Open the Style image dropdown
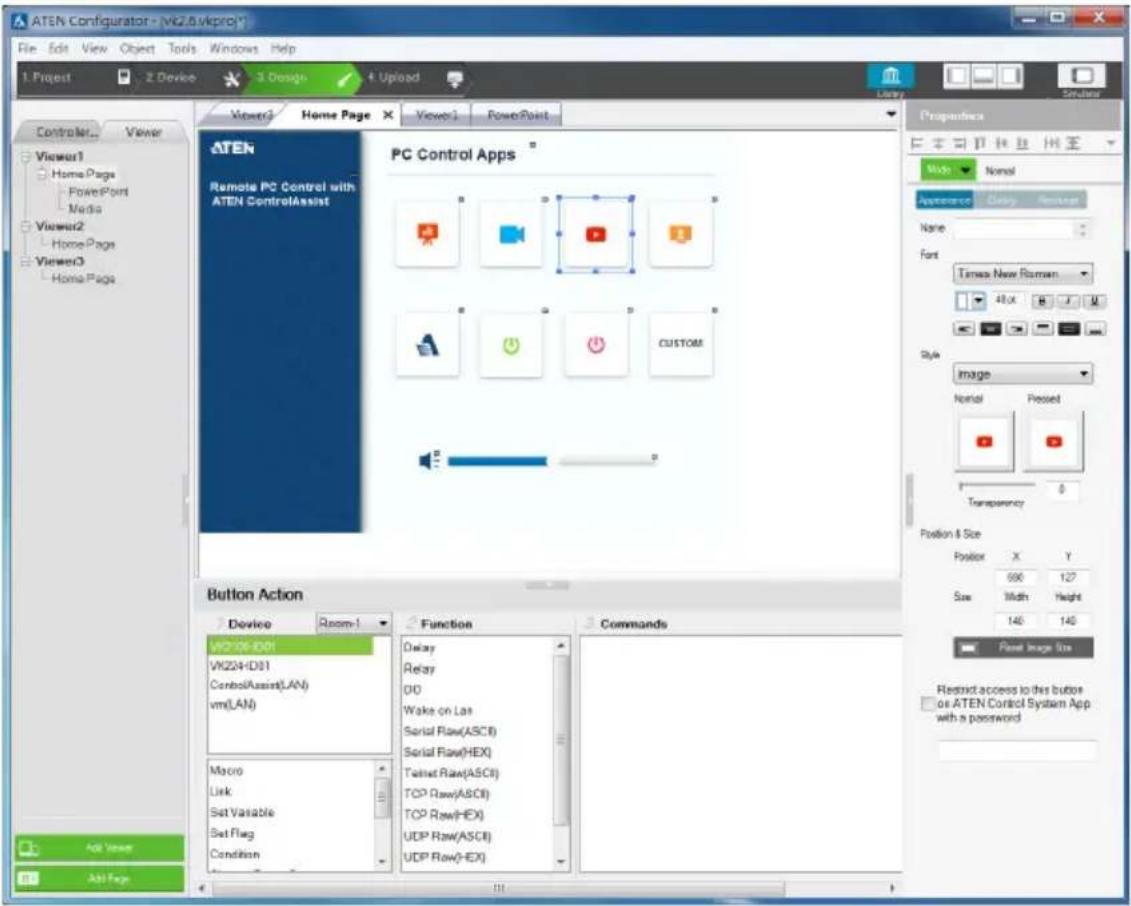The width and height of the screenshot is (1131, 906). tap(1023, 374)
